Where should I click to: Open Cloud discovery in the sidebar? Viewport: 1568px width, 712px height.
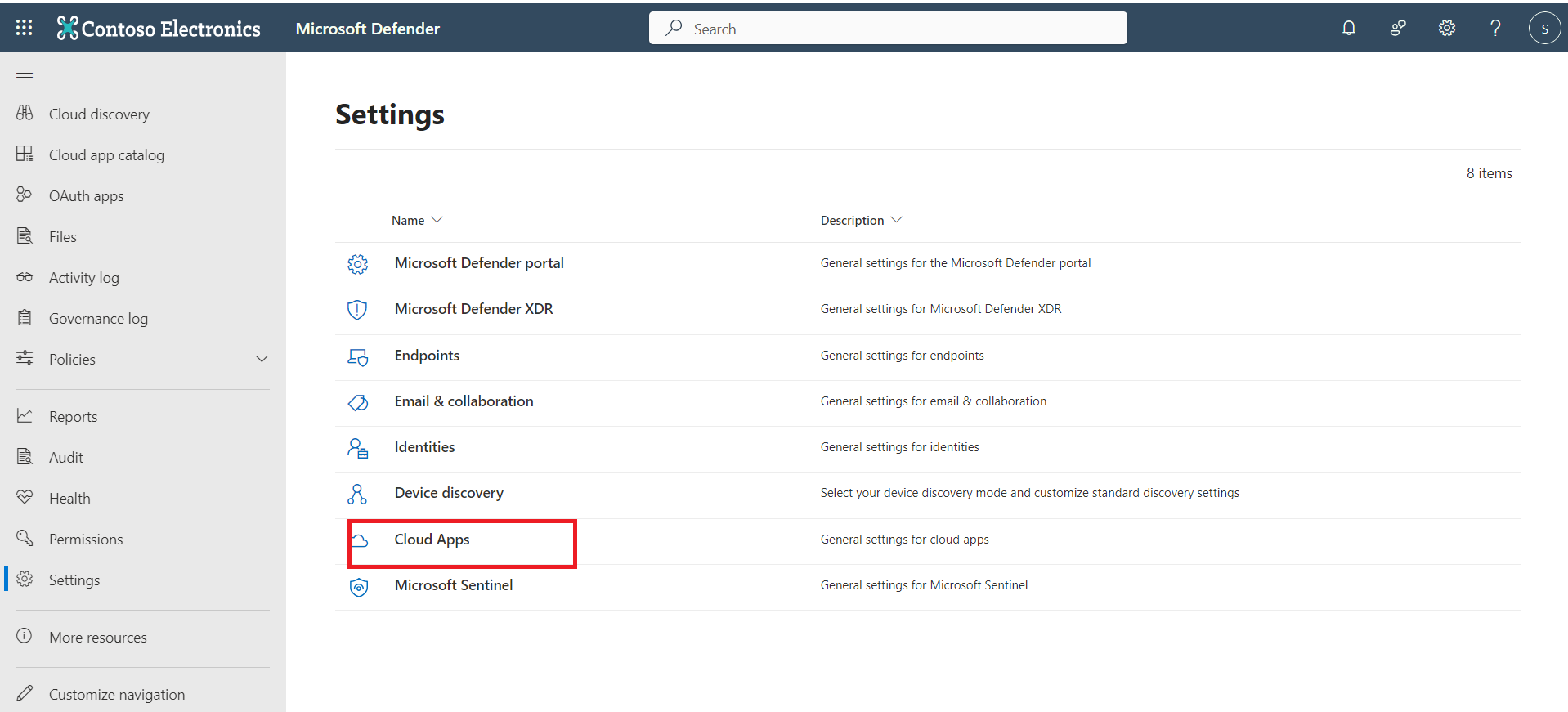99,114
